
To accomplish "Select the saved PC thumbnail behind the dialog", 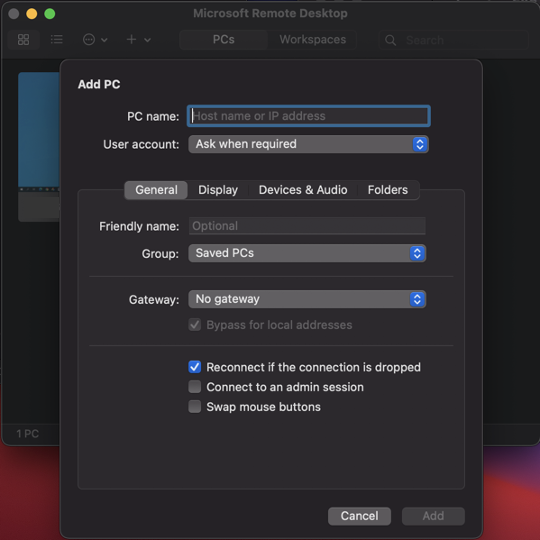I will click(39, 147).
